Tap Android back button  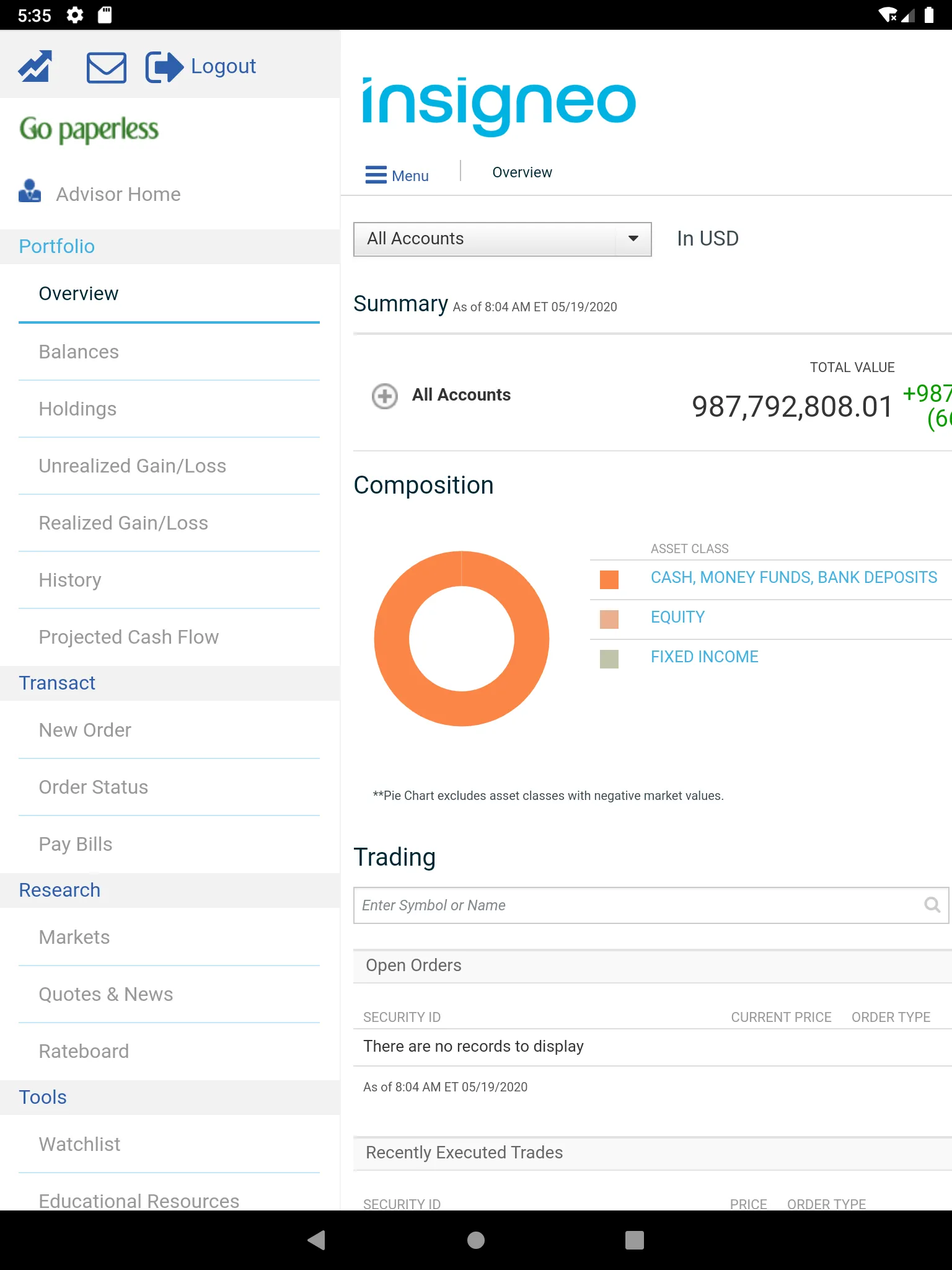317,1240
